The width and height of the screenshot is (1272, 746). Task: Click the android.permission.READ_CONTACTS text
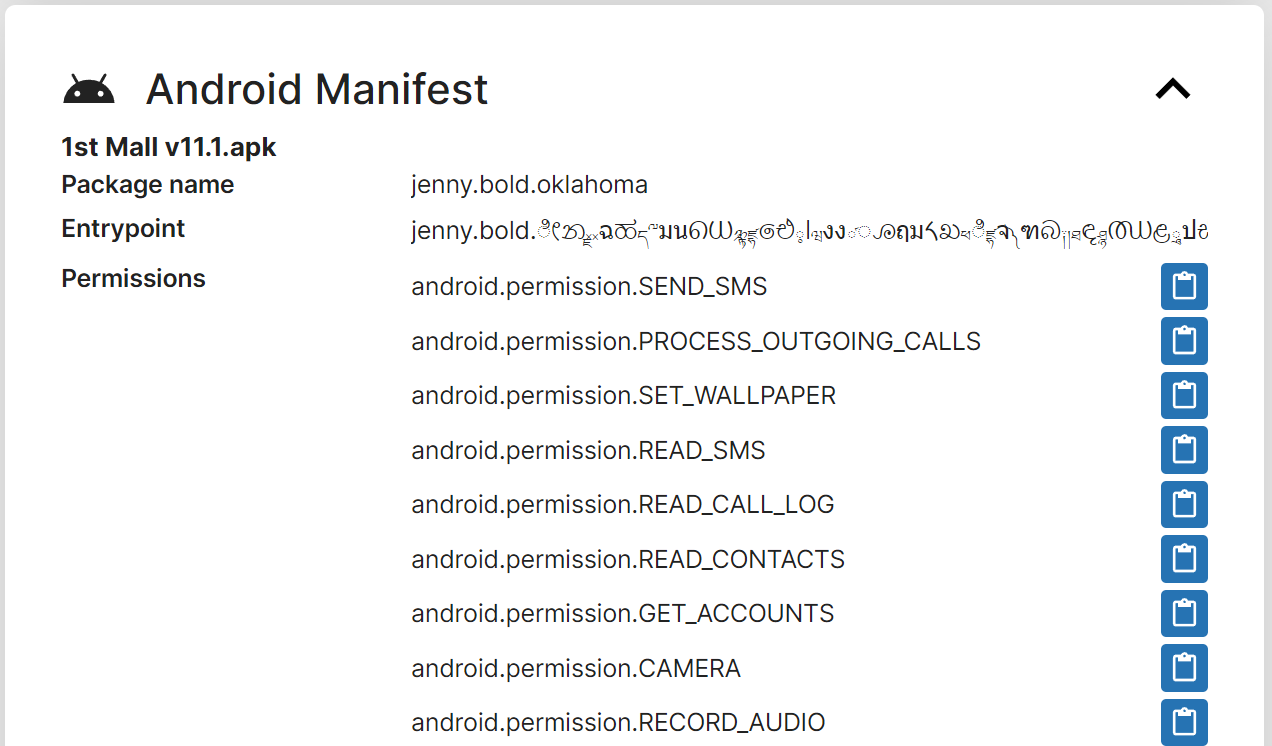(x=628, y=559)
